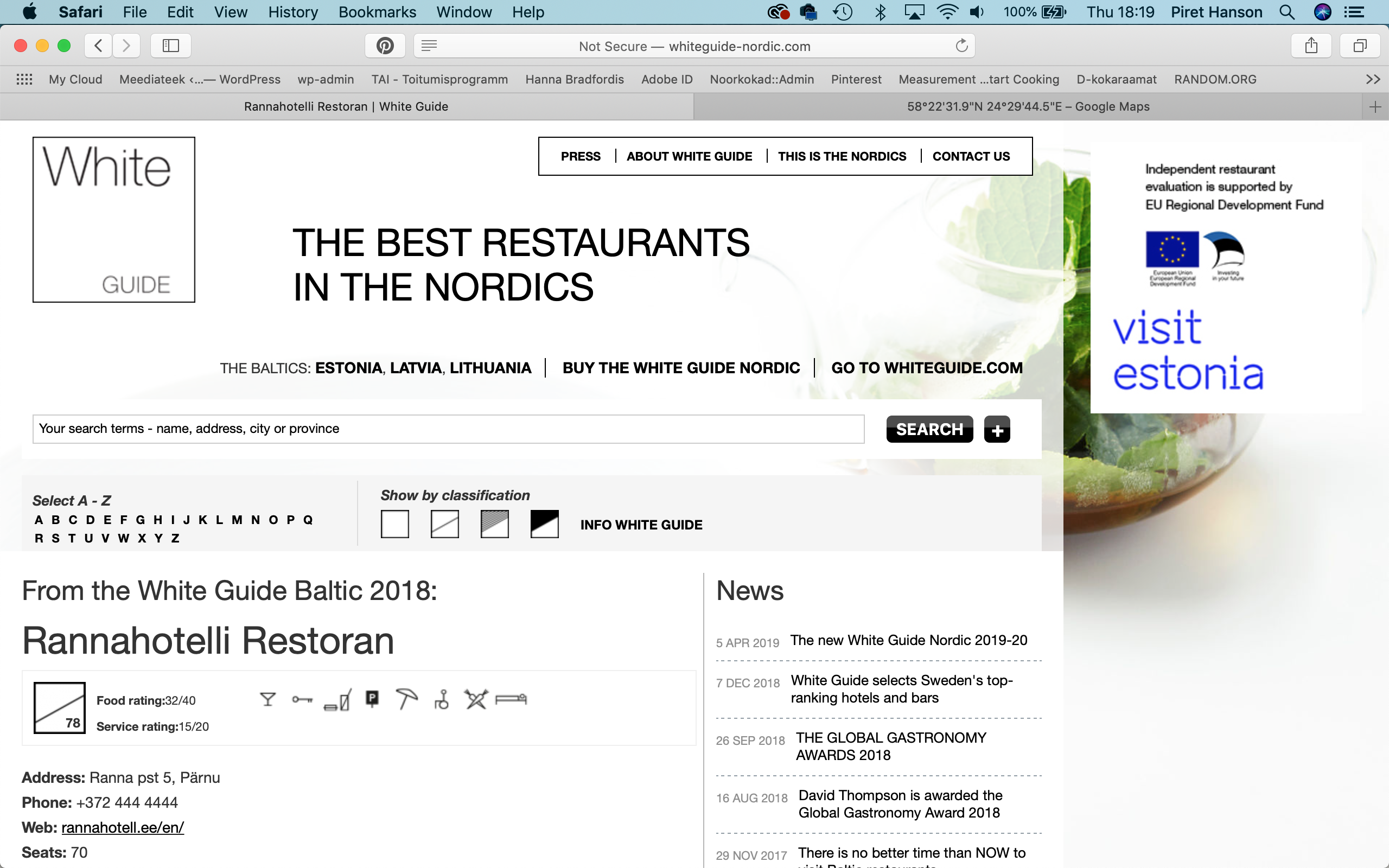Click the Spotlight search magnifier icon
This screenshot has width=1389, height=868.
point(1286,12)
